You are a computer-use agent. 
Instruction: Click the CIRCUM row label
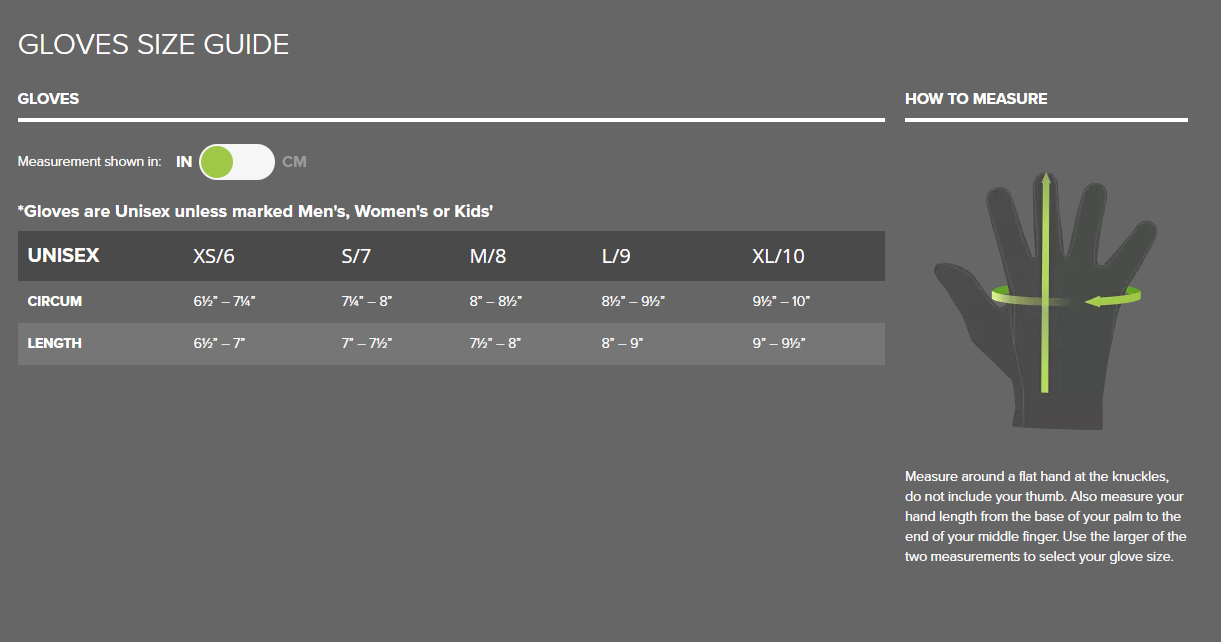point(55,302)
